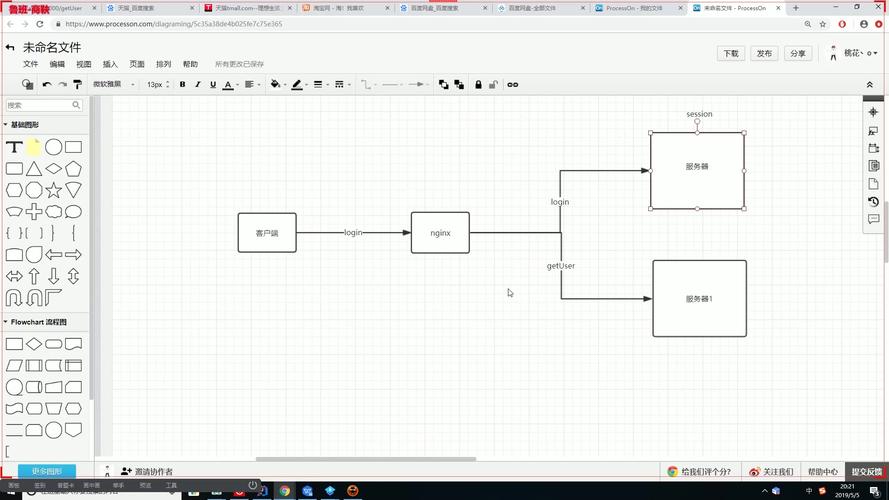Open the arrow end style dropdown

point(418,84)
